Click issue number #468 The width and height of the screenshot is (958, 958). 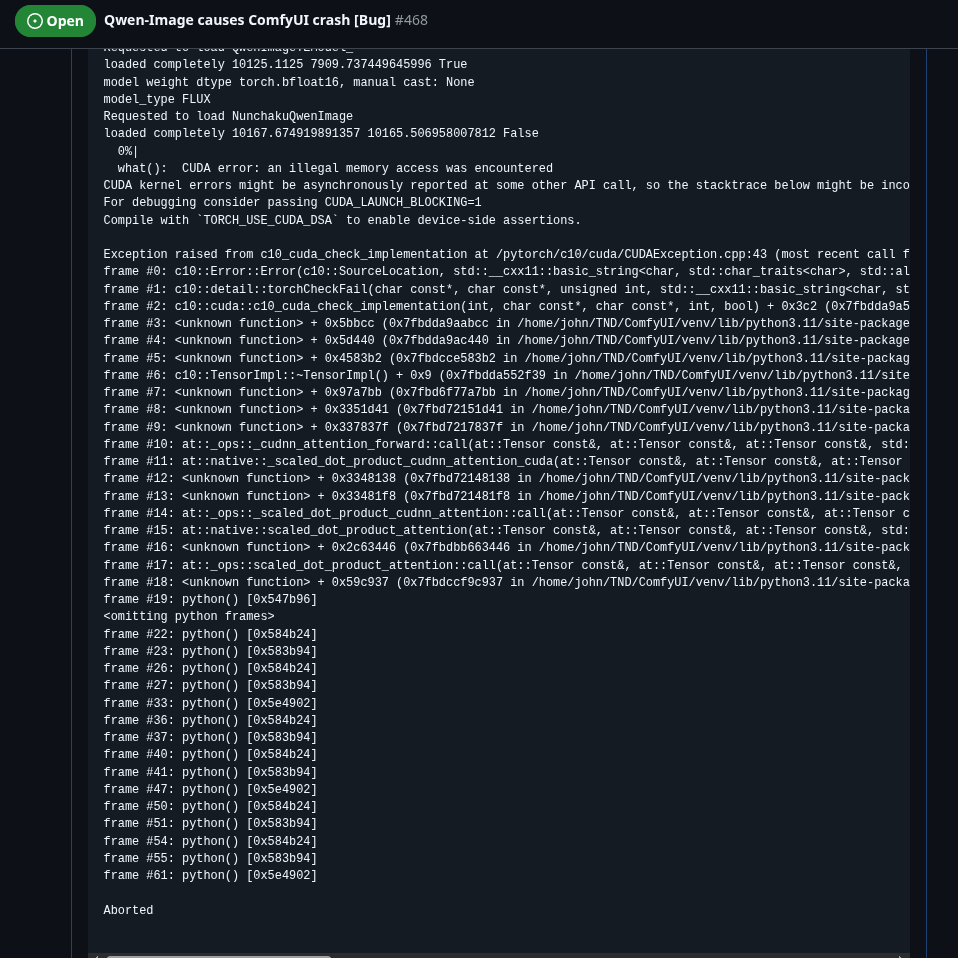(411, 20)
